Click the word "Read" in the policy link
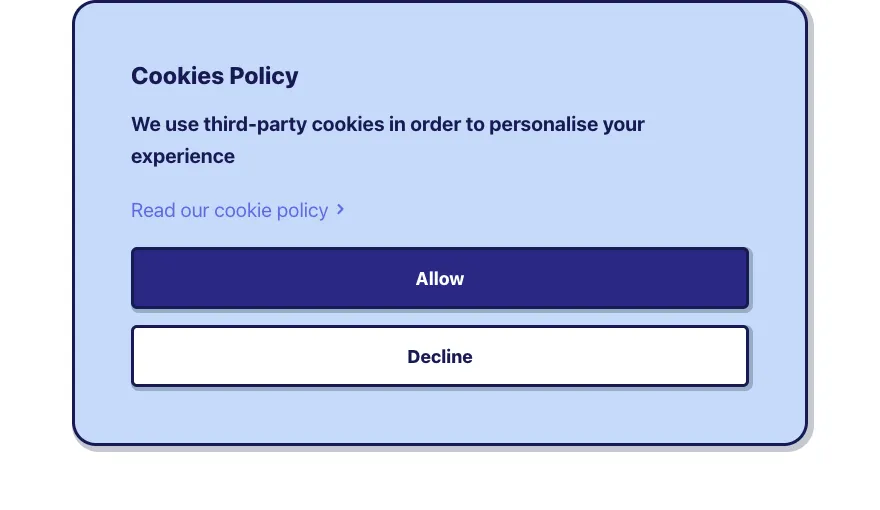 [x=153, y=210]
